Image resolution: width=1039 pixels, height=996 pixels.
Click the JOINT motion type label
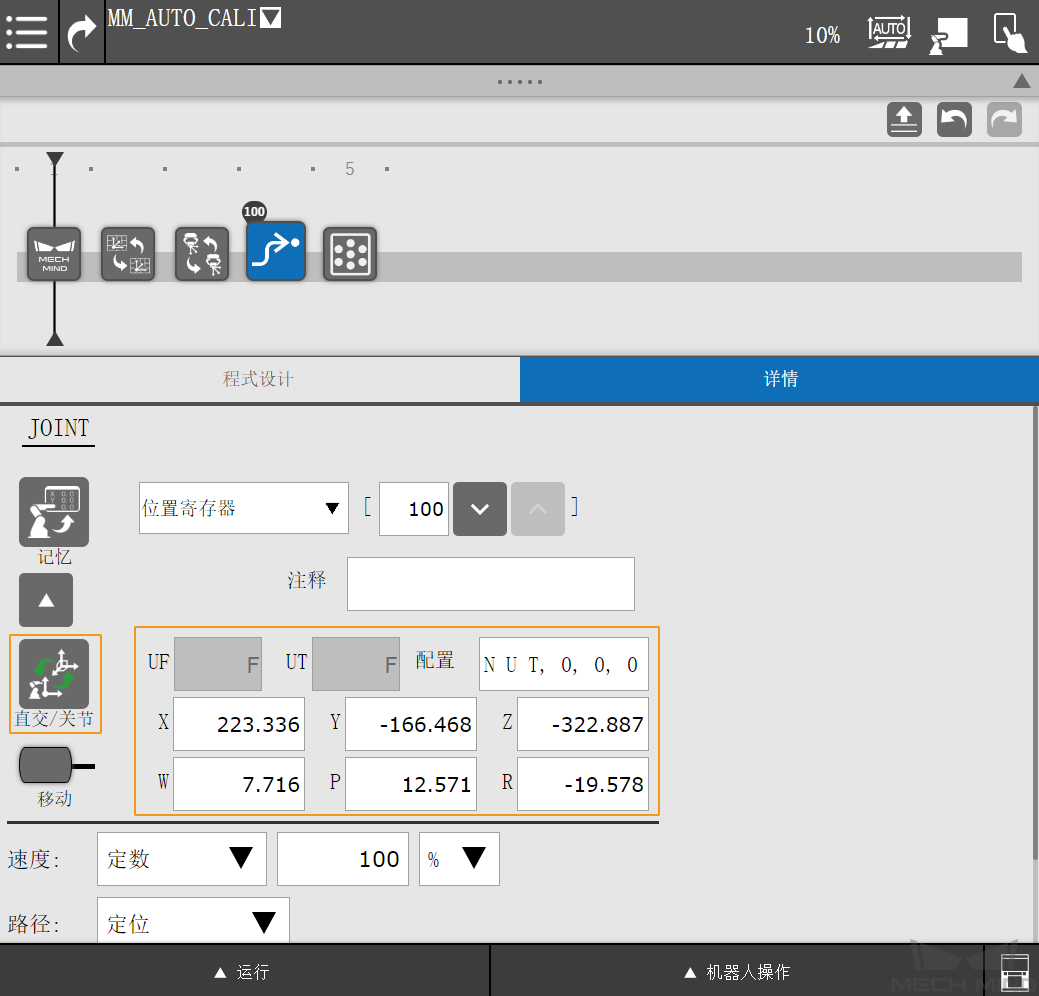click(58, 429)
